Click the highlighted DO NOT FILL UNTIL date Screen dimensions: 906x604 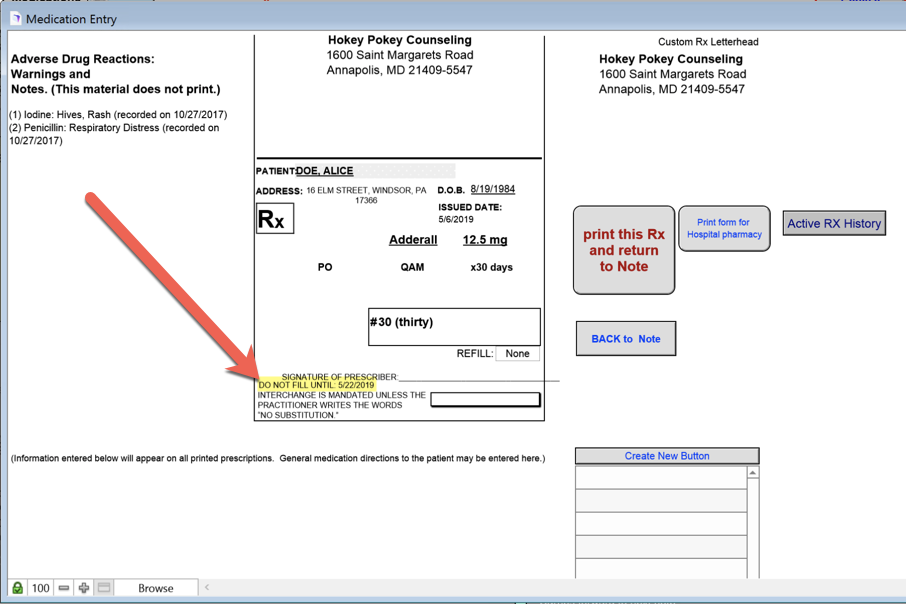[316, 385]
